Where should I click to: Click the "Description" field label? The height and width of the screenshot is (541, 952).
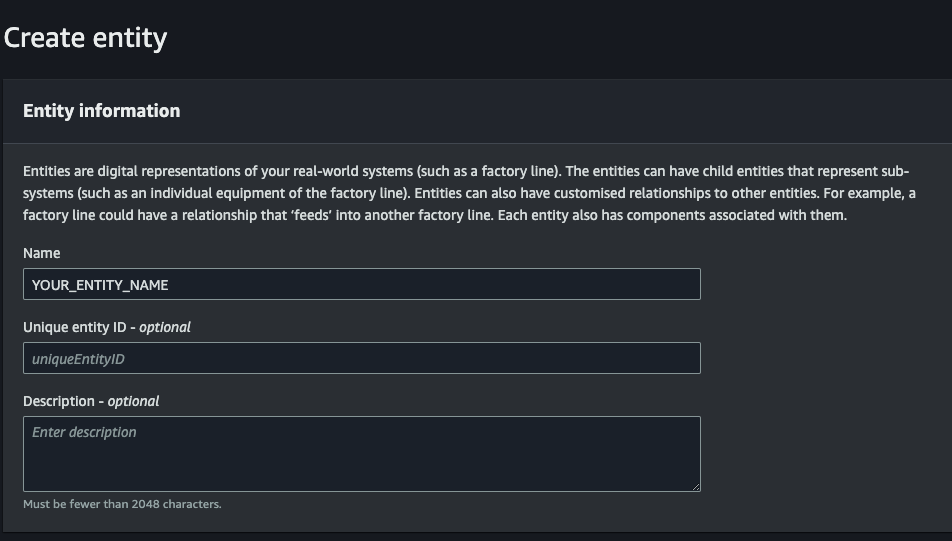click(59, 401)
